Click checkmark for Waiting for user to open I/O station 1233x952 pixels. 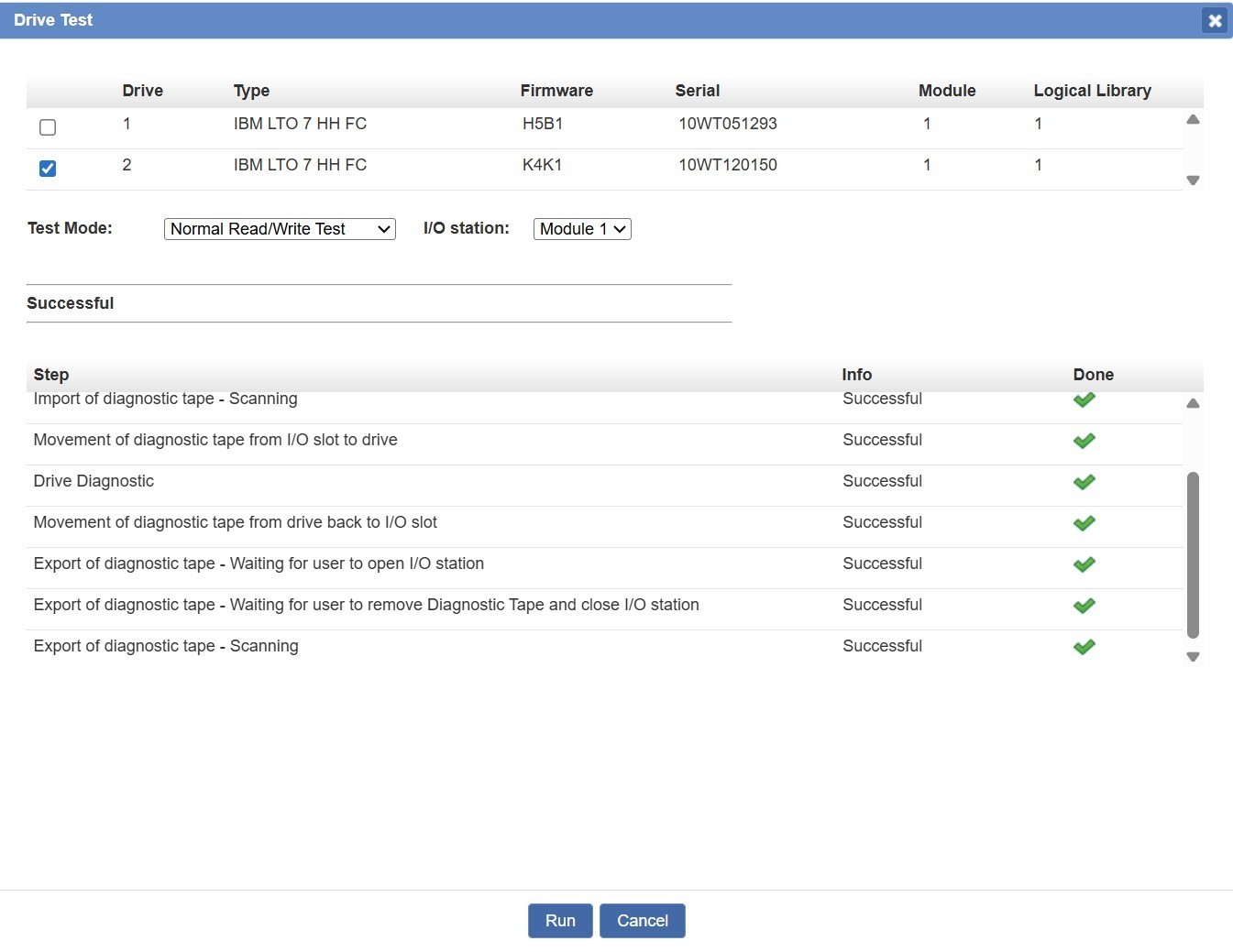[x=1084, y=564]
